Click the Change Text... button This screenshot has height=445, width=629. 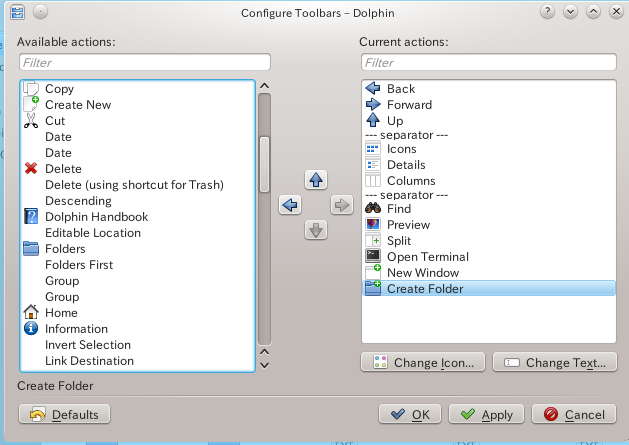[x=554, y=362]
